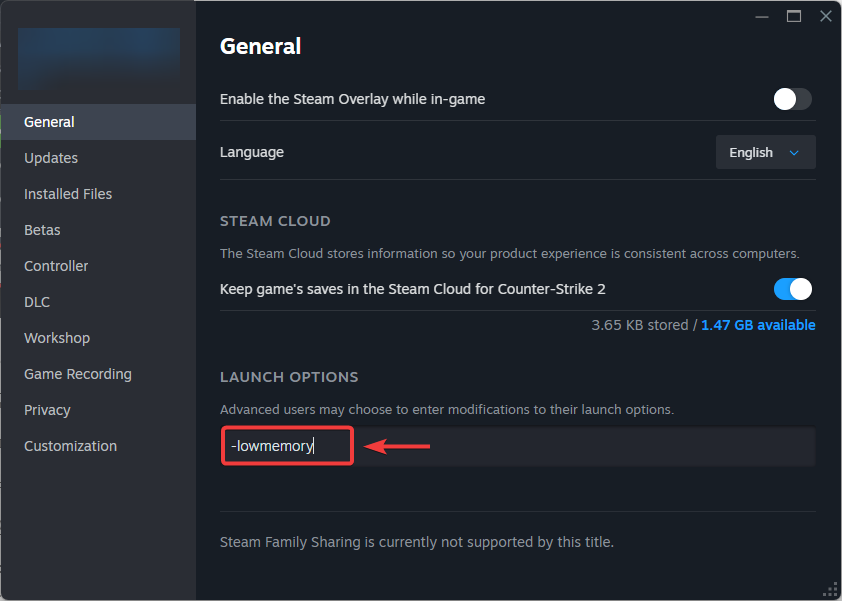
Task: Toggle the Steam Overlay in-game switch
Action: pos(792,99)
